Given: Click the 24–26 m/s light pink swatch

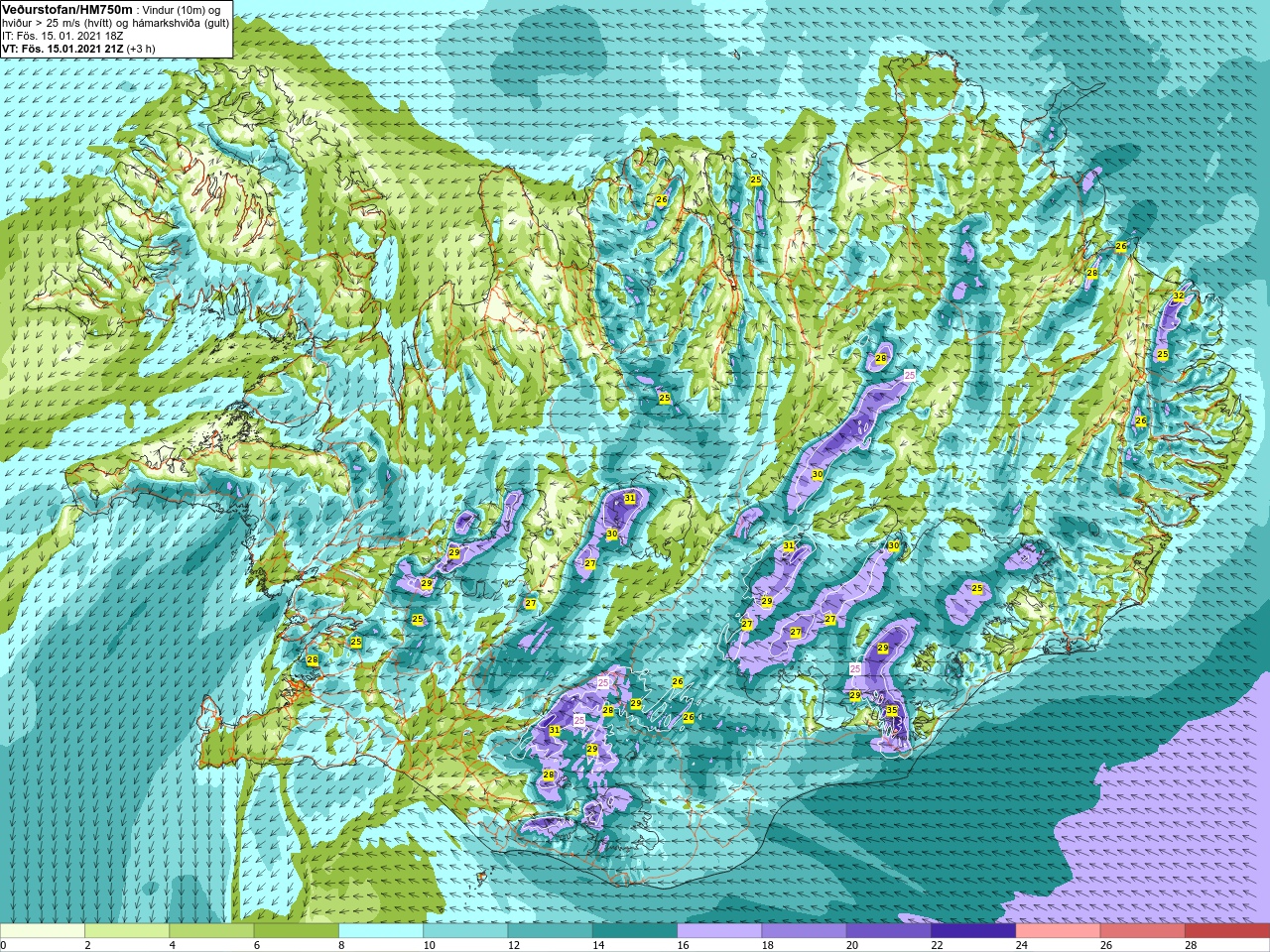Looking at the screenshot, I should pyautogui.click(x=1059, y=931).
